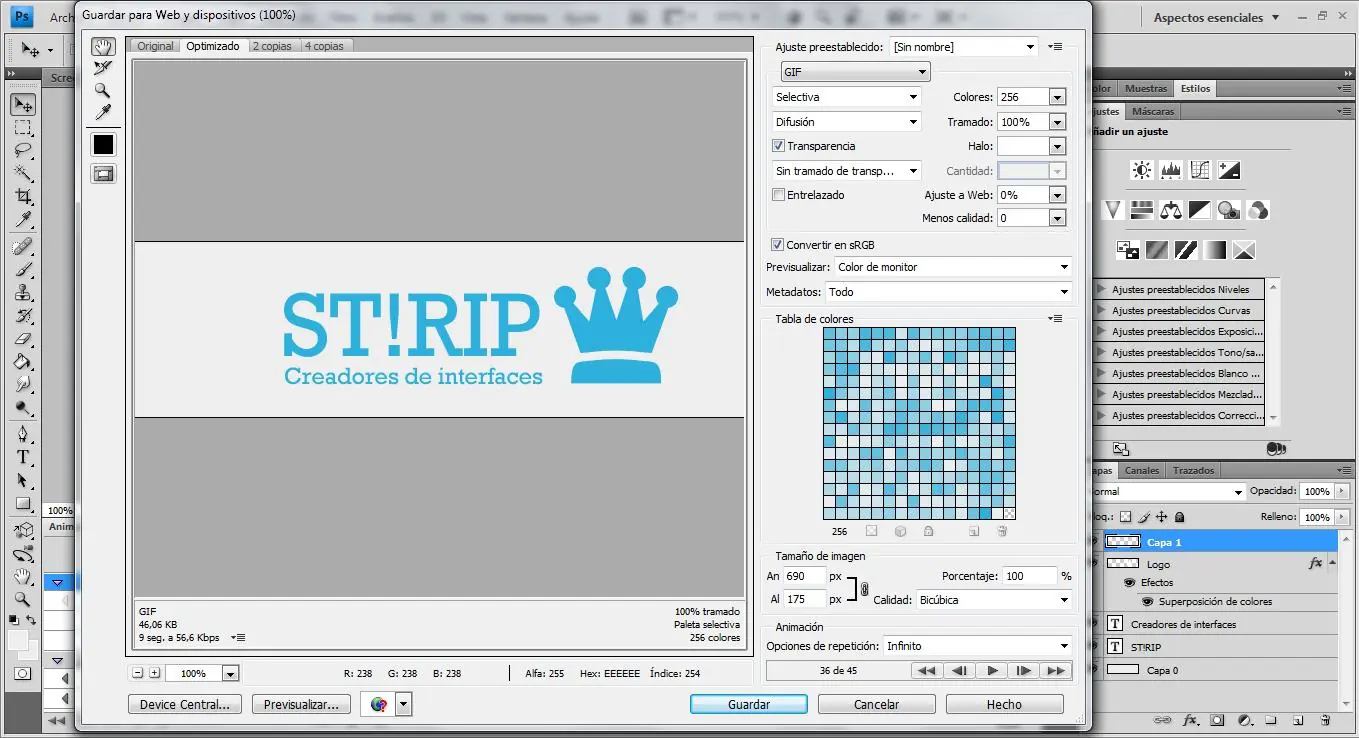Switch to the Original tab
The height and width of the screenshot is (738, 1359).
155,46
